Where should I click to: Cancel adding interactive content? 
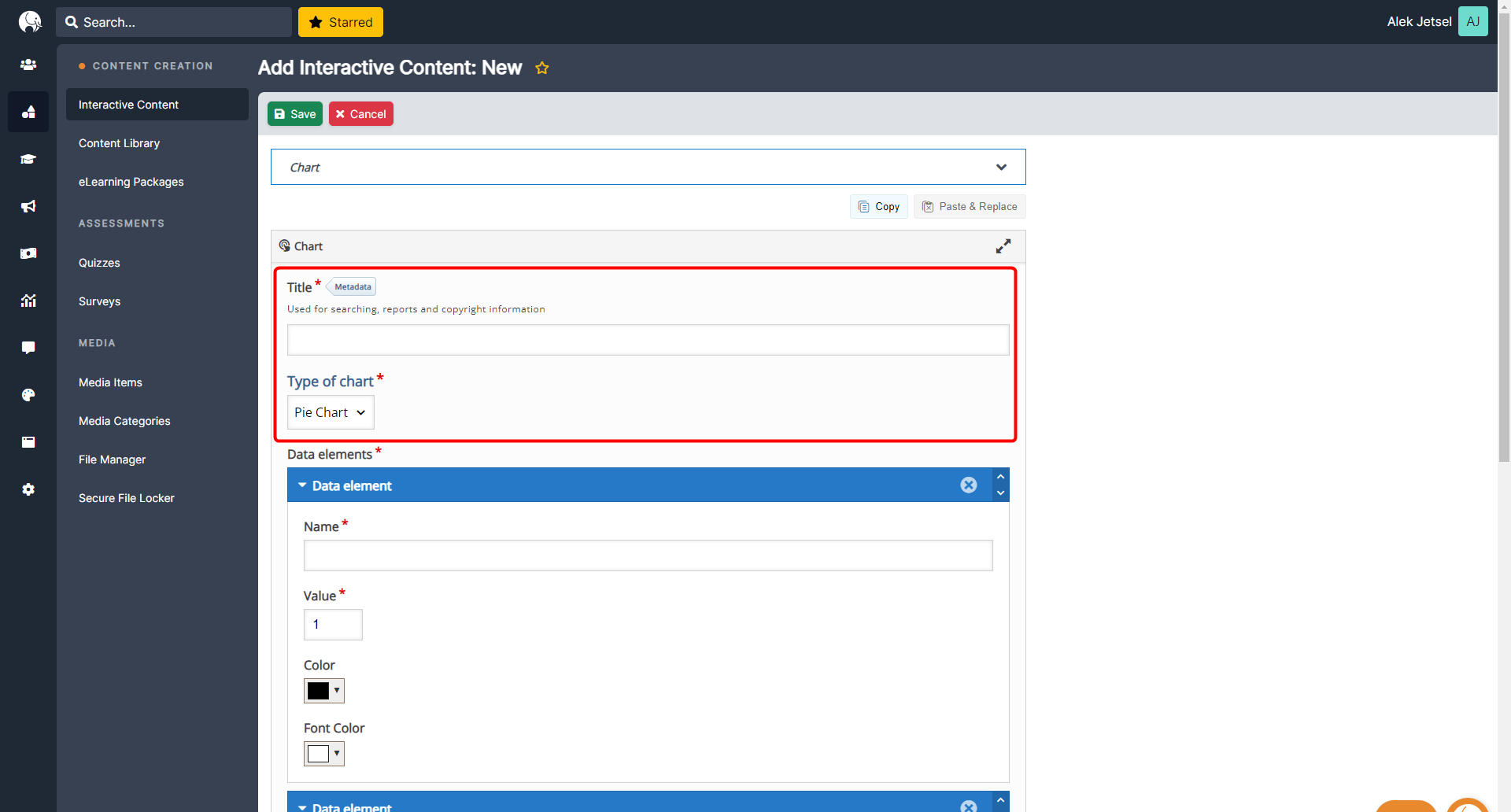[x=361, y=114]
